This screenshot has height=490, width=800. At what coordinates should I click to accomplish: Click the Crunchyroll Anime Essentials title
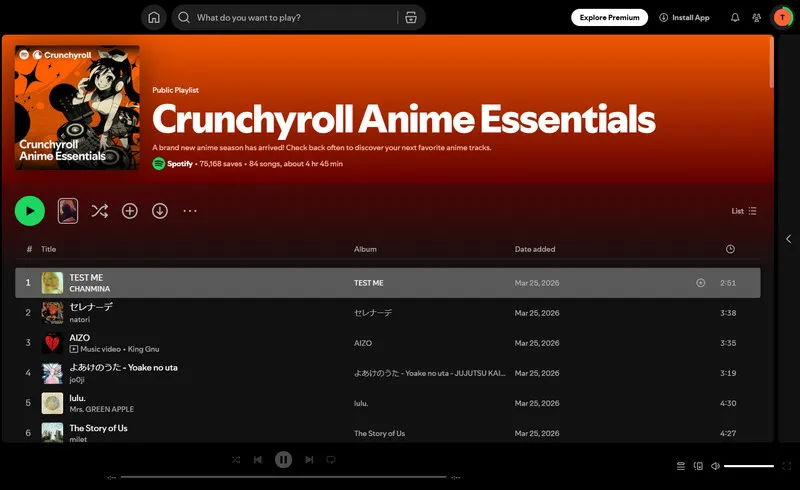[x=404, y=119]
